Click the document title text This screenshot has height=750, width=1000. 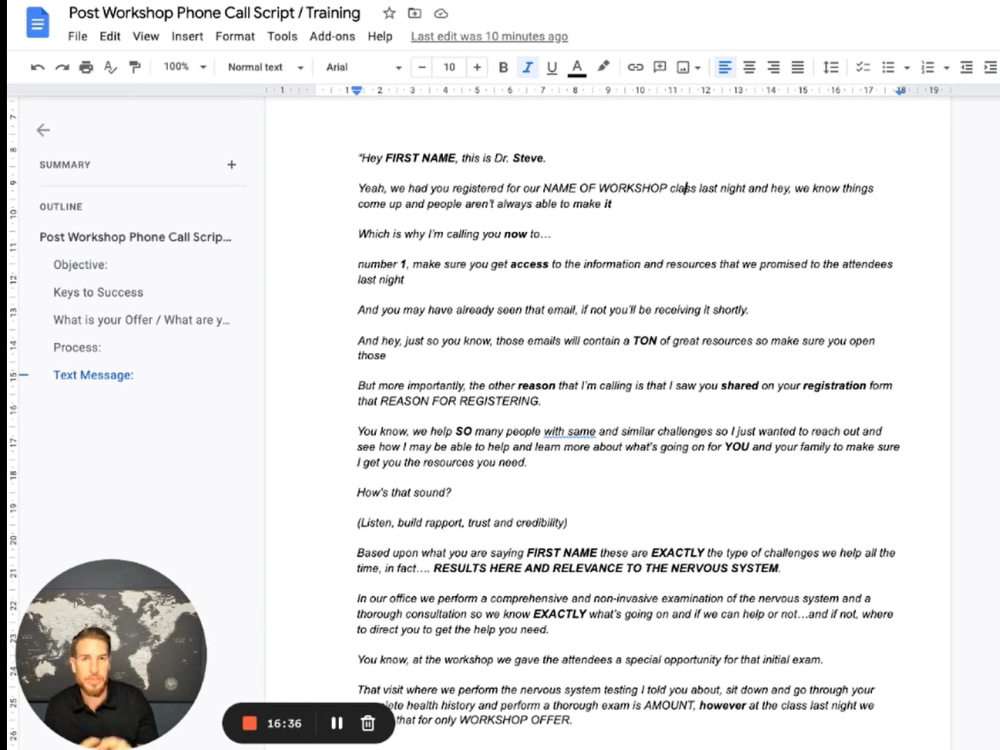coord(214,13)
